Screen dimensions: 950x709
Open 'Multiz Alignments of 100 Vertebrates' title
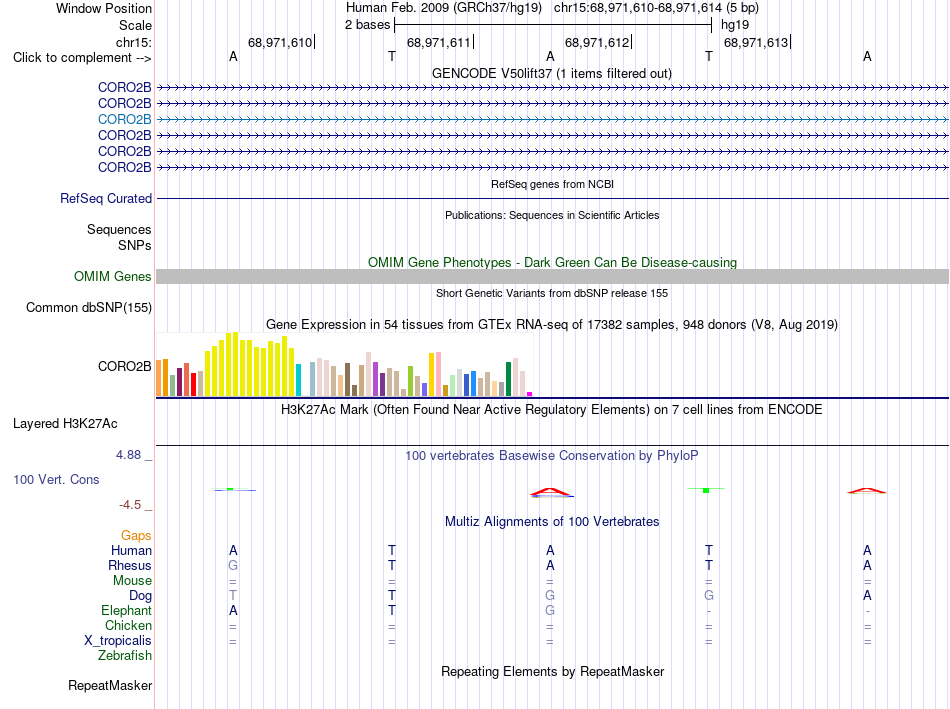coord(552,522)
